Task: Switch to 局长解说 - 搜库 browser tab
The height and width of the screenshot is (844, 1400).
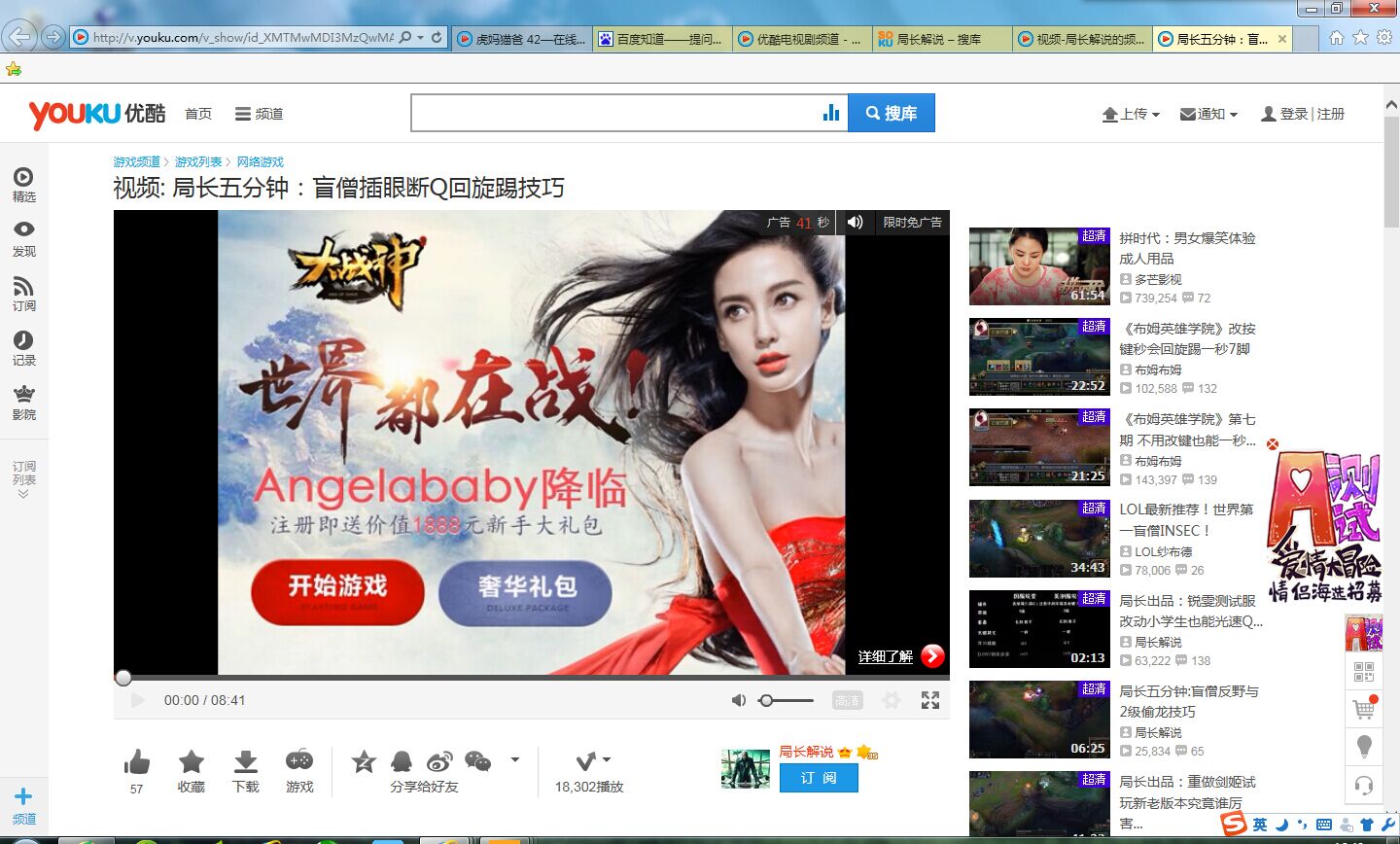Action: tap(940, 39)
